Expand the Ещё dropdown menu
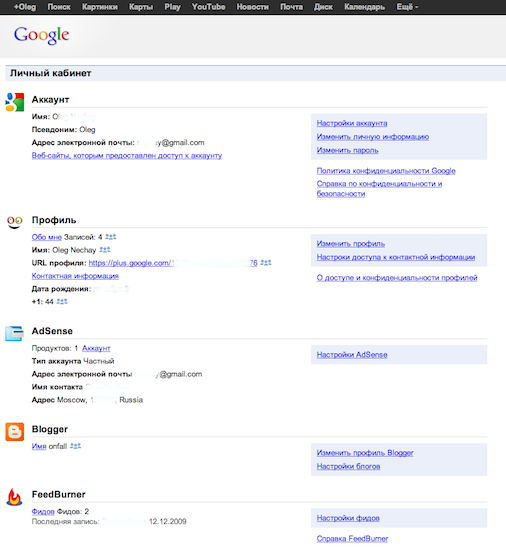 (407, 7)
